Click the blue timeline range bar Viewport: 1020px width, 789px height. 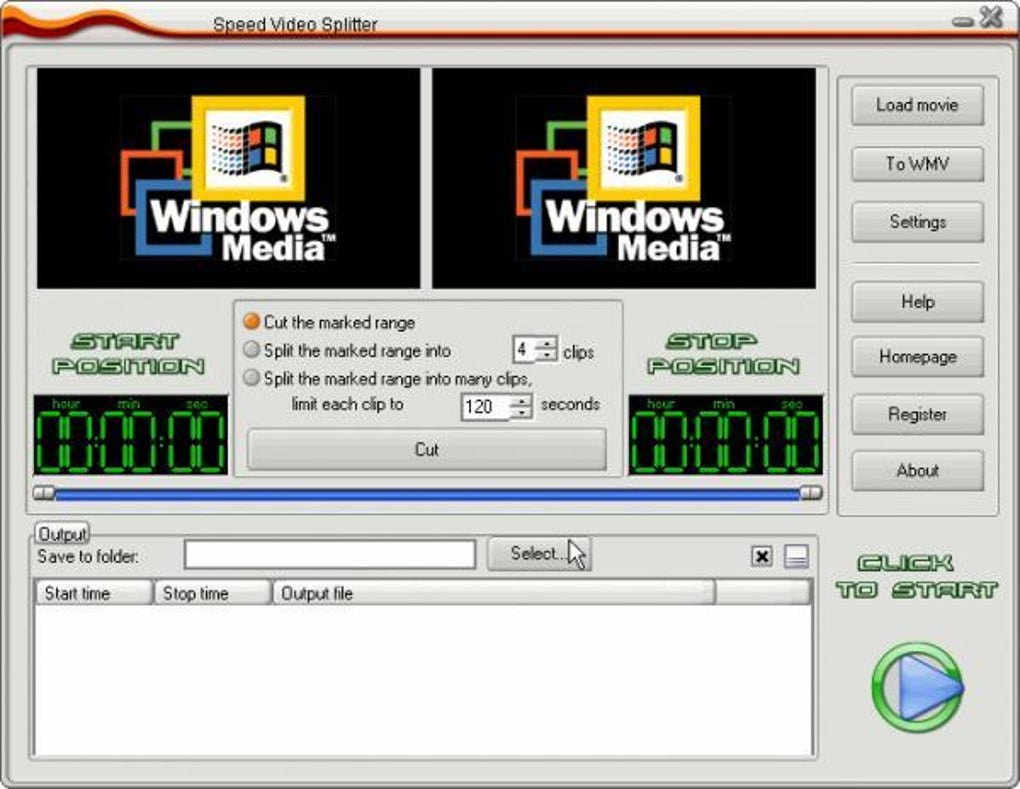click(x=427, y=495)
